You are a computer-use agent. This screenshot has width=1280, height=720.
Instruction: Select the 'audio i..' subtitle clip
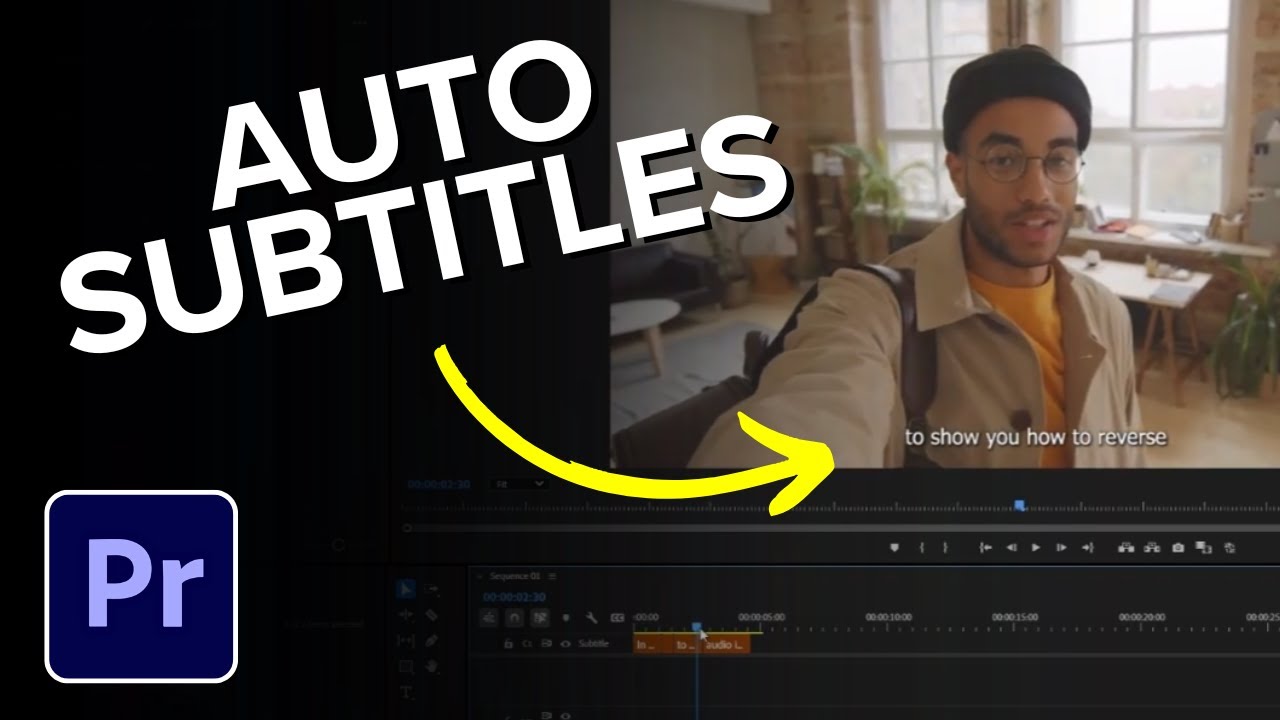pos(726,645)
